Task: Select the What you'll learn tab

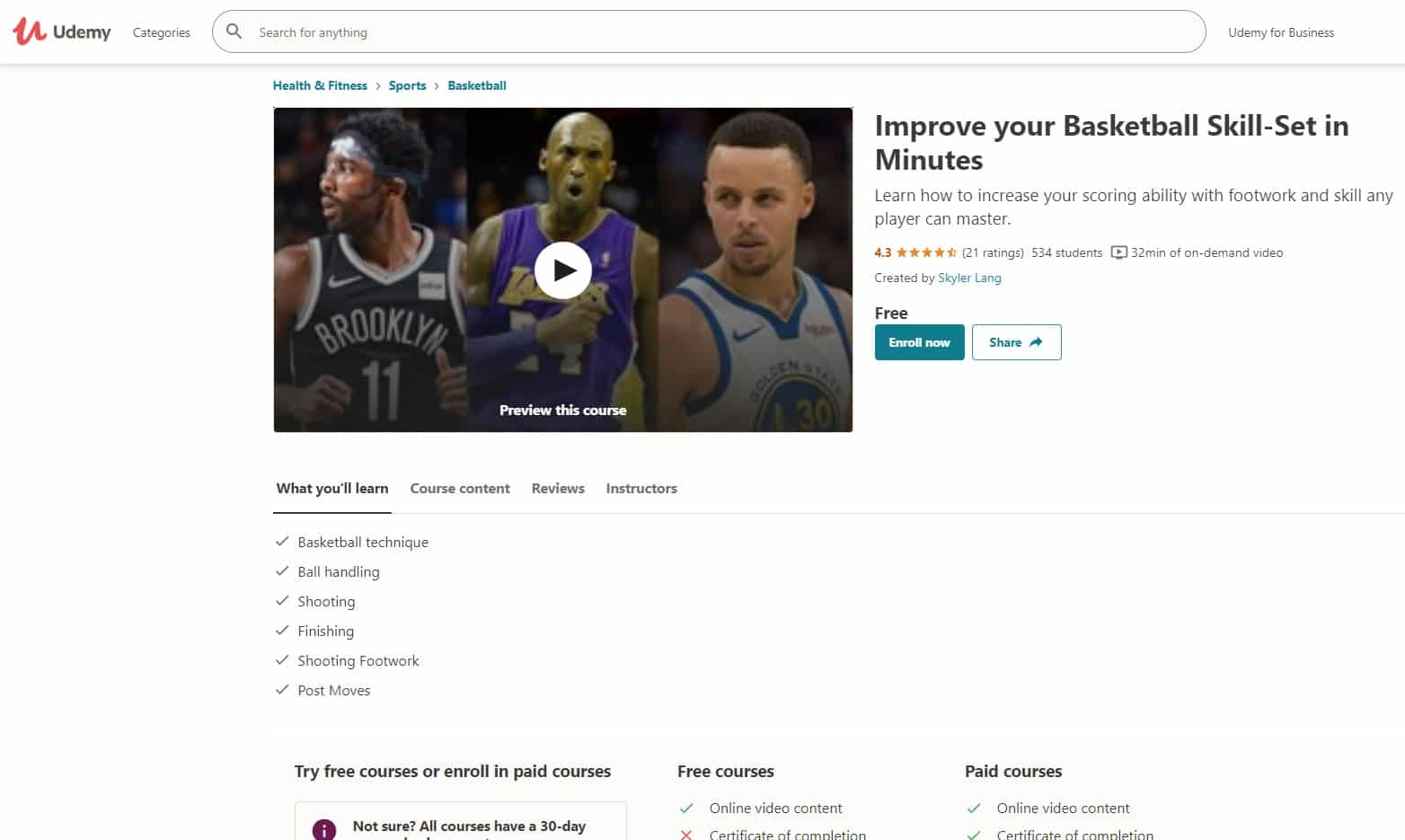Action: [x=332, y=489]
